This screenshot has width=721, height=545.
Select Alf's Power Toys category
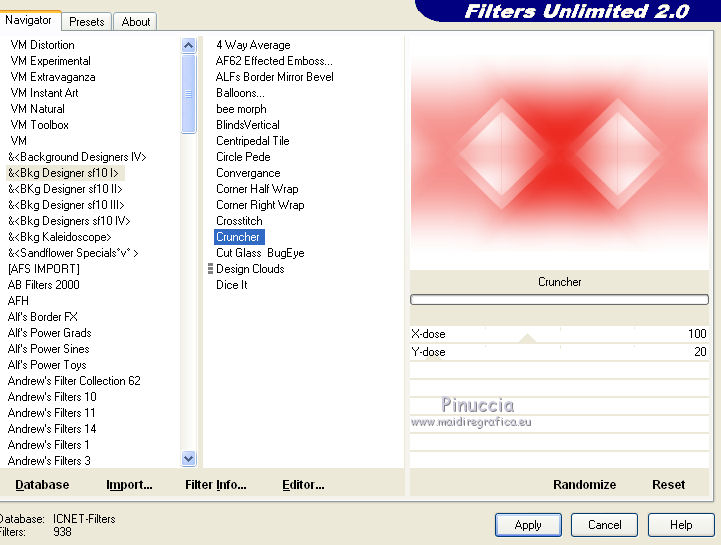tap(47, 365)
